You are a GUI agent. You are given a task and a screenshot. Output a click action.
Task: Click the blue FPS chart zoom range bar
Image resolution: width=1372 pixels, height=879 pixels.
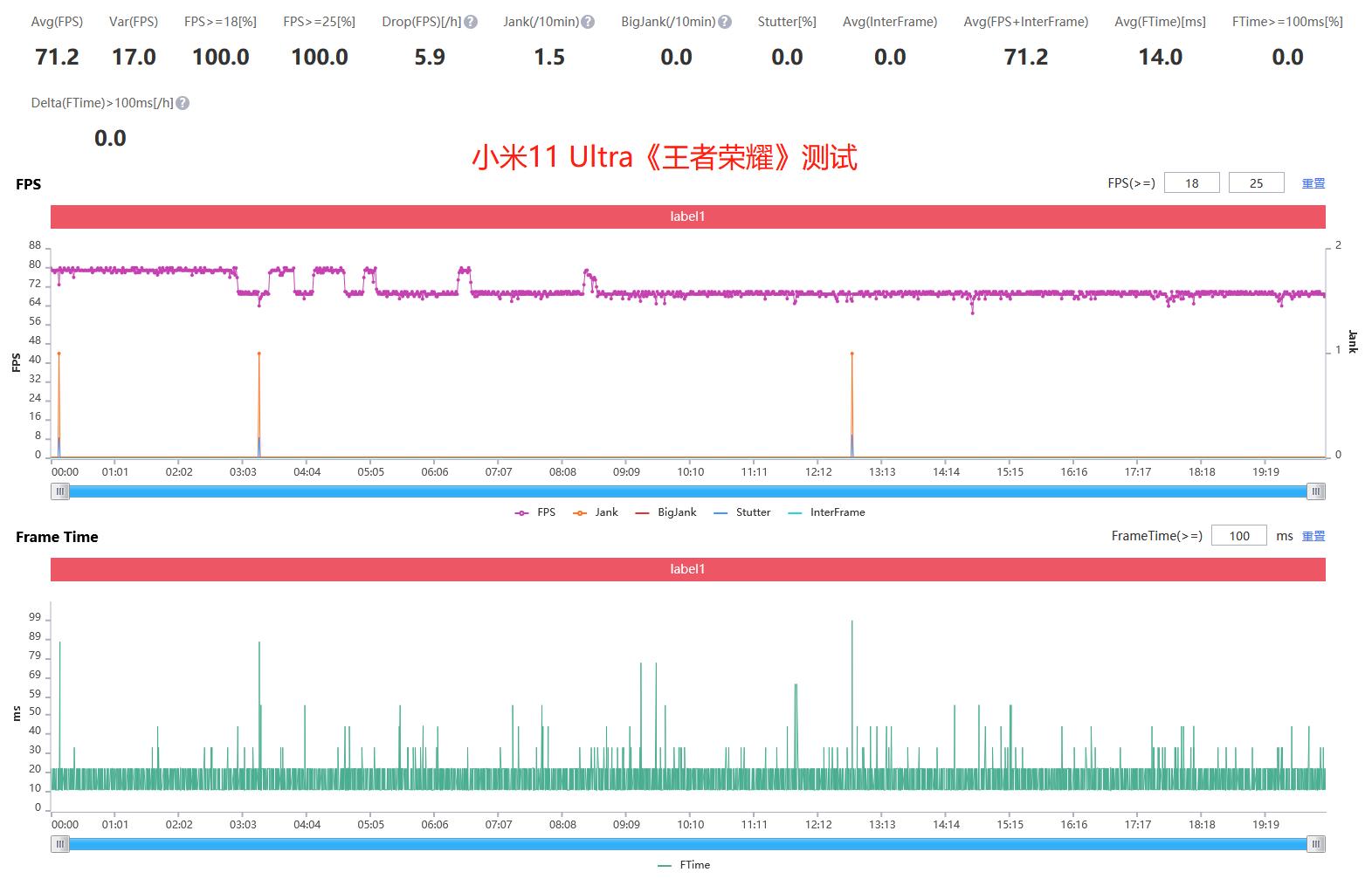(687, 491)
